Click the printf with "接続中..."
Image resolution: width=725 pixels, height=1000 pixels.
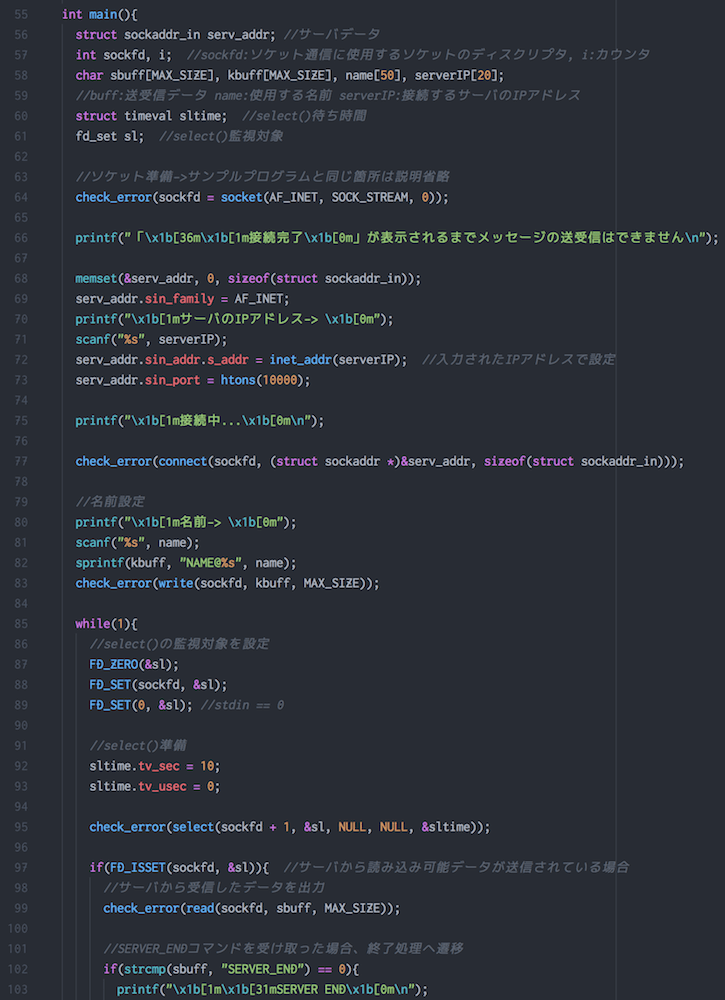[200, 421]
